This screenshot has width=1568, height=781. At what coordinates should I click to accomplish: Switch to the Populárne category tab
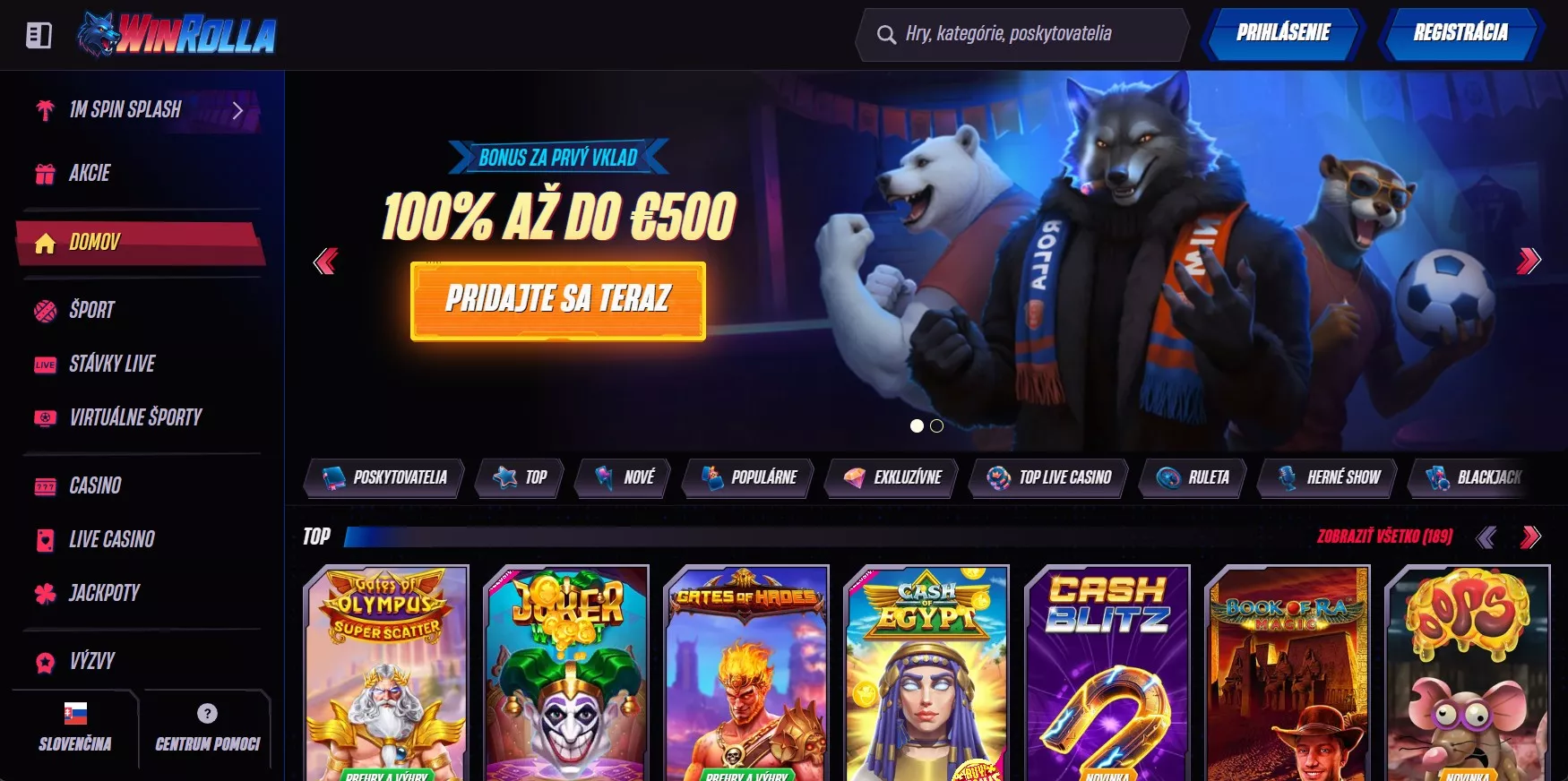point(748,477)
